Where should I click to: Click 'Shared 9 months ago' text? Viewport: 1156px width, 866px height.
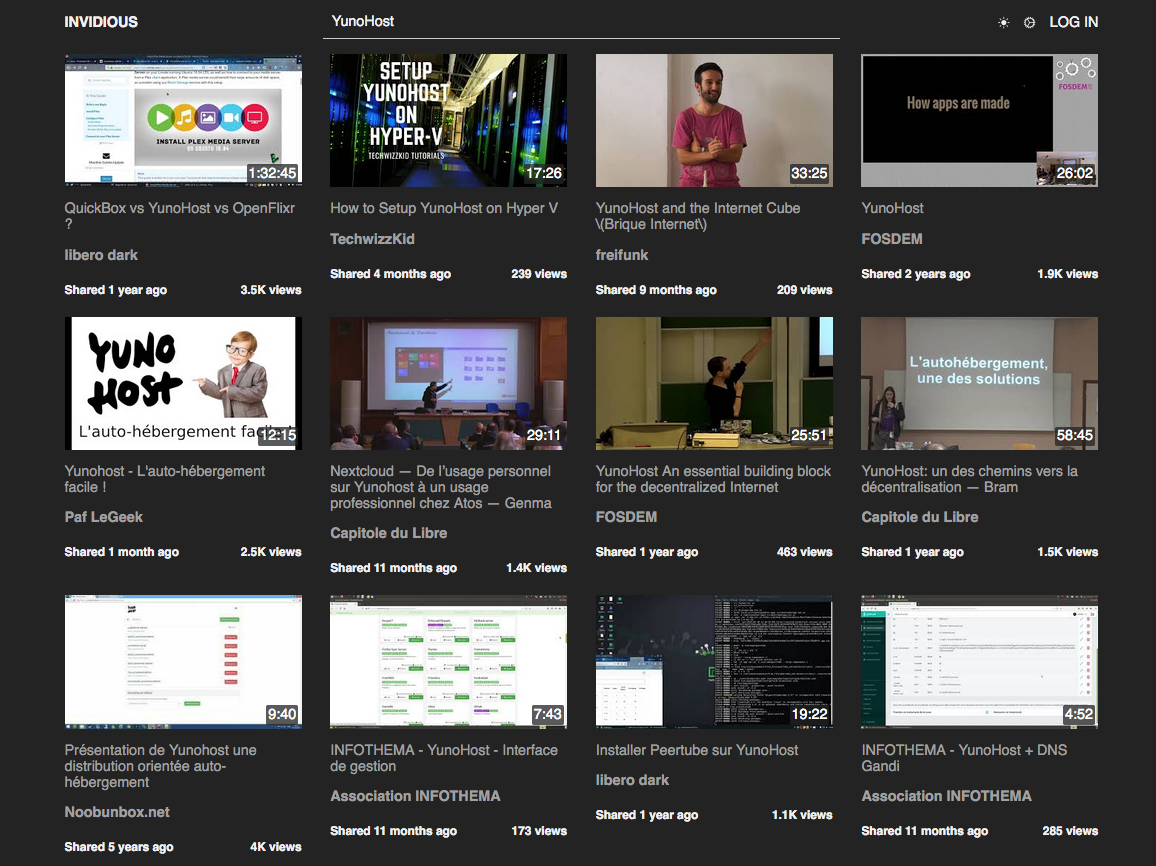[655, 290]
